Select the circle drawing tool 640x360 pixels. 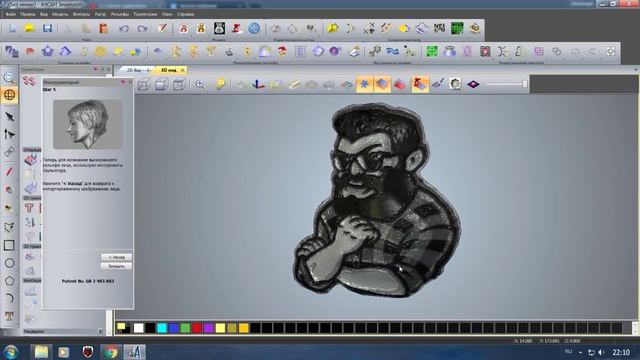pyautogui.click(x=9, y=263)
